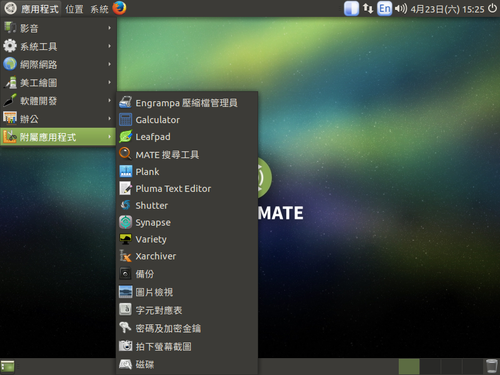Click the show desktop button
This screenshot has width=500, height=375.
[x=8, y=366]
